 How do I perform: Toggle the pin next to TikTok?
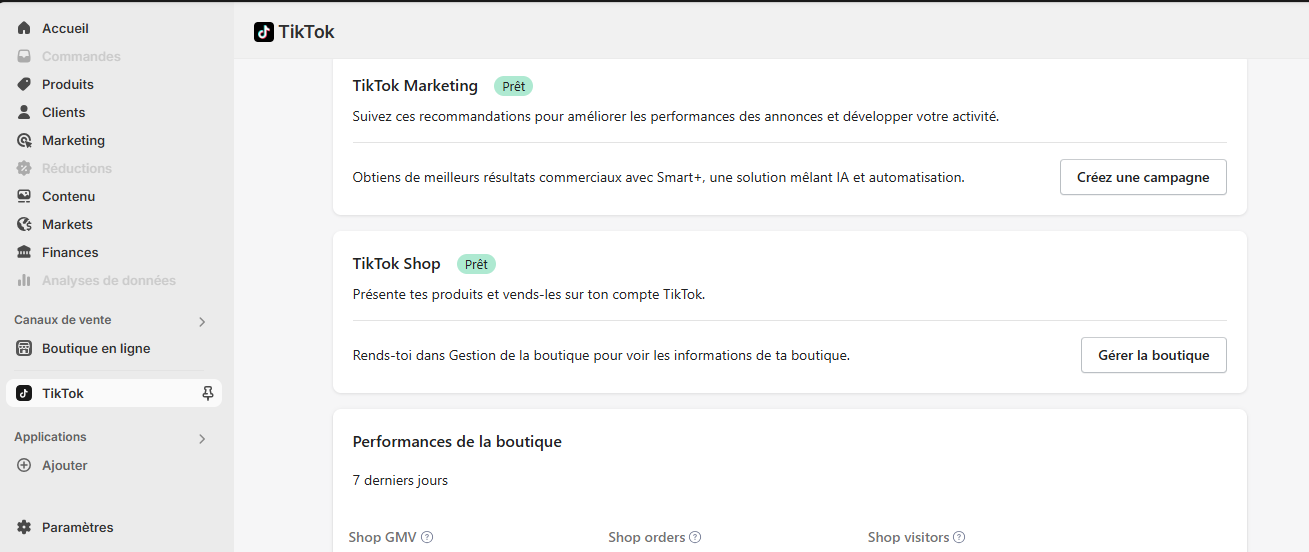208,394
